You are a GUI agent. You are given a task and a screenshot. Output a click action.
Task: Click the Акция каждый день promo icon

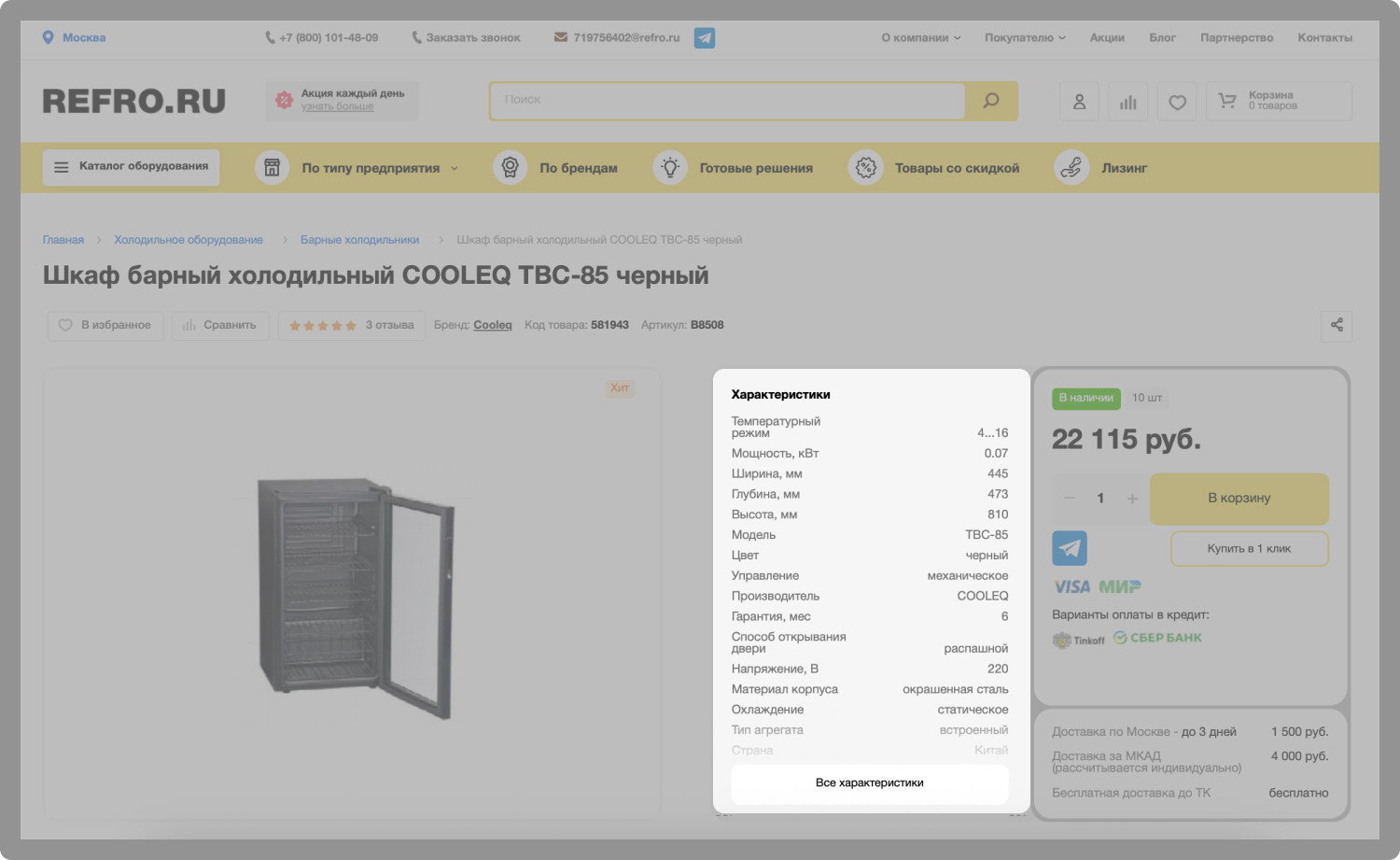tap(284, 100)
